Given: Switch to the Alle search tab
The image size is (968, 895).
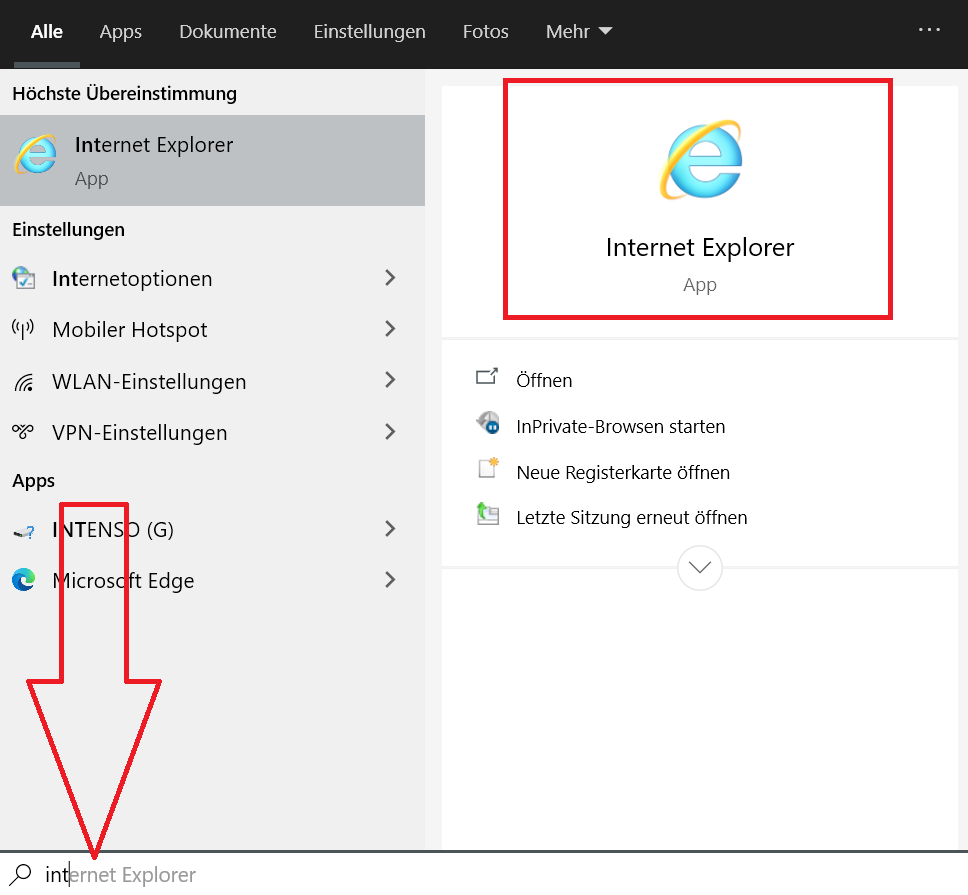Looking at the screenshot, I should coord(47,31).
